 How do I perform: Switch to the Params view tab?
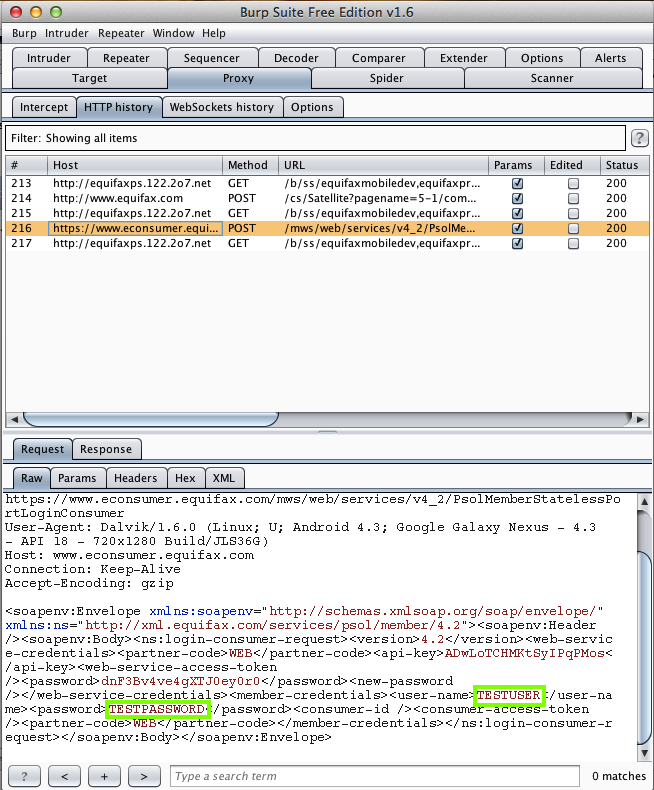pyautogui.click(x=77, y=478)
